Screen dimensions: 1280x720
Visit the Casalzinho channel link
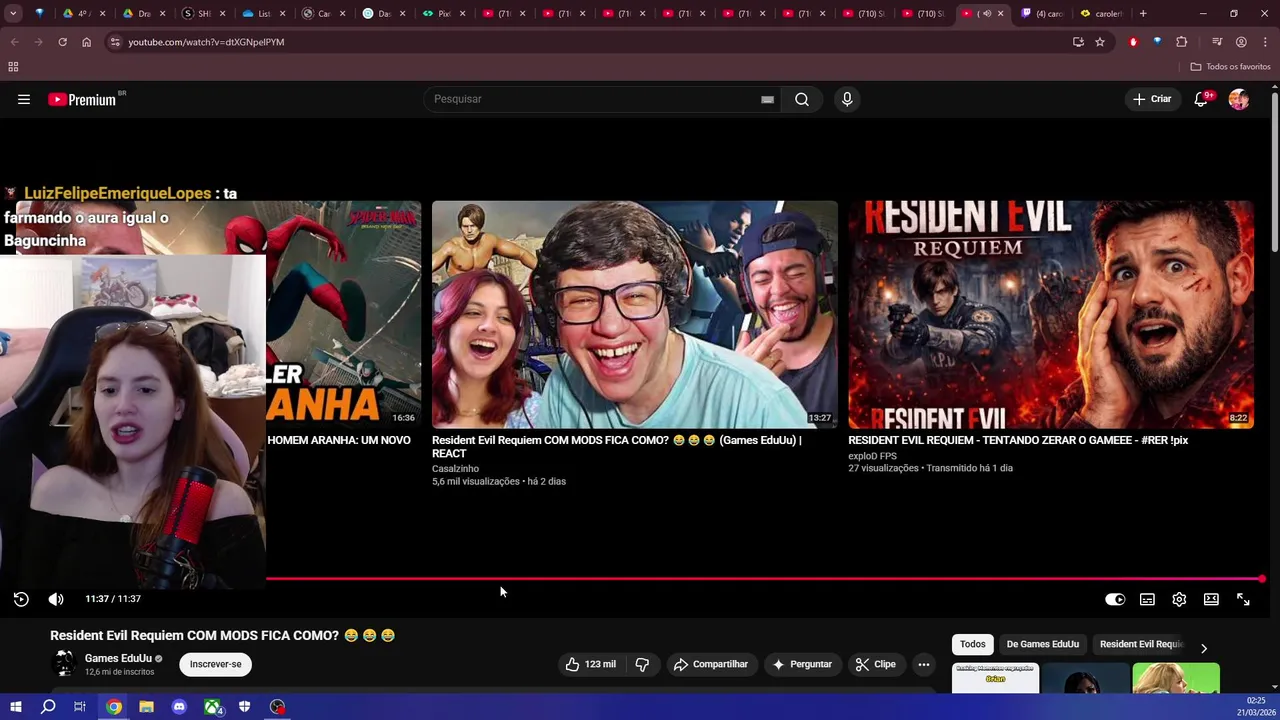pos(455,469)
